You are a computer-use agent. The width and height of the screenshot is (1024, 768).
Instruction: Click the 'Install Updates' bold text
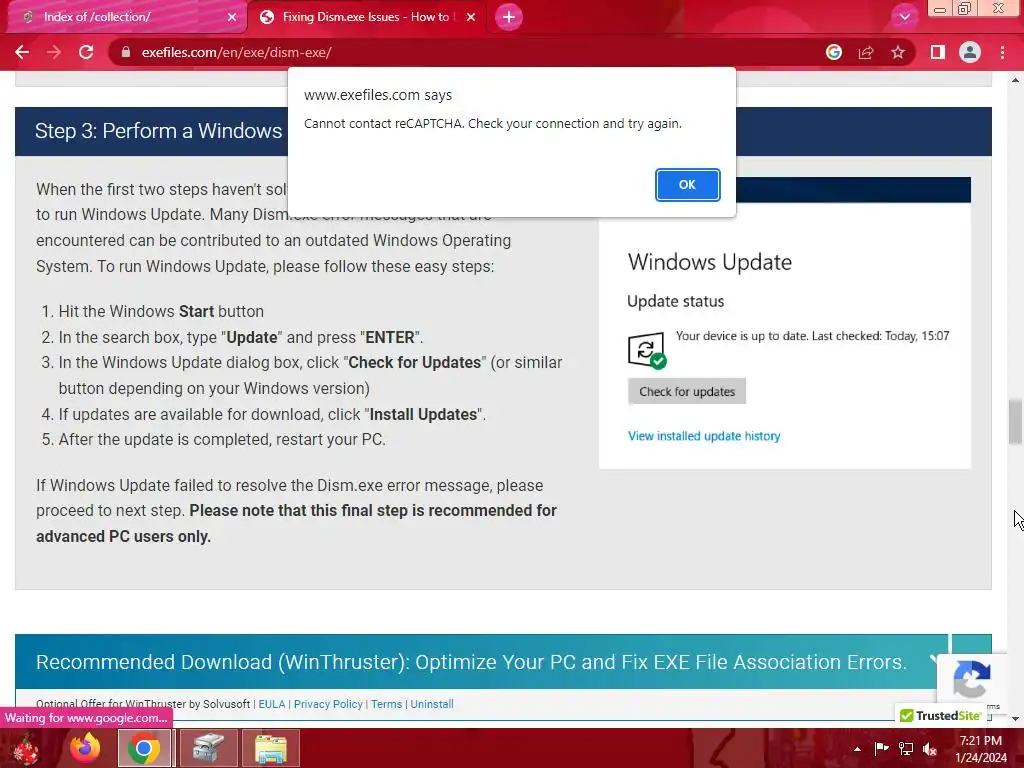point(423,415)
